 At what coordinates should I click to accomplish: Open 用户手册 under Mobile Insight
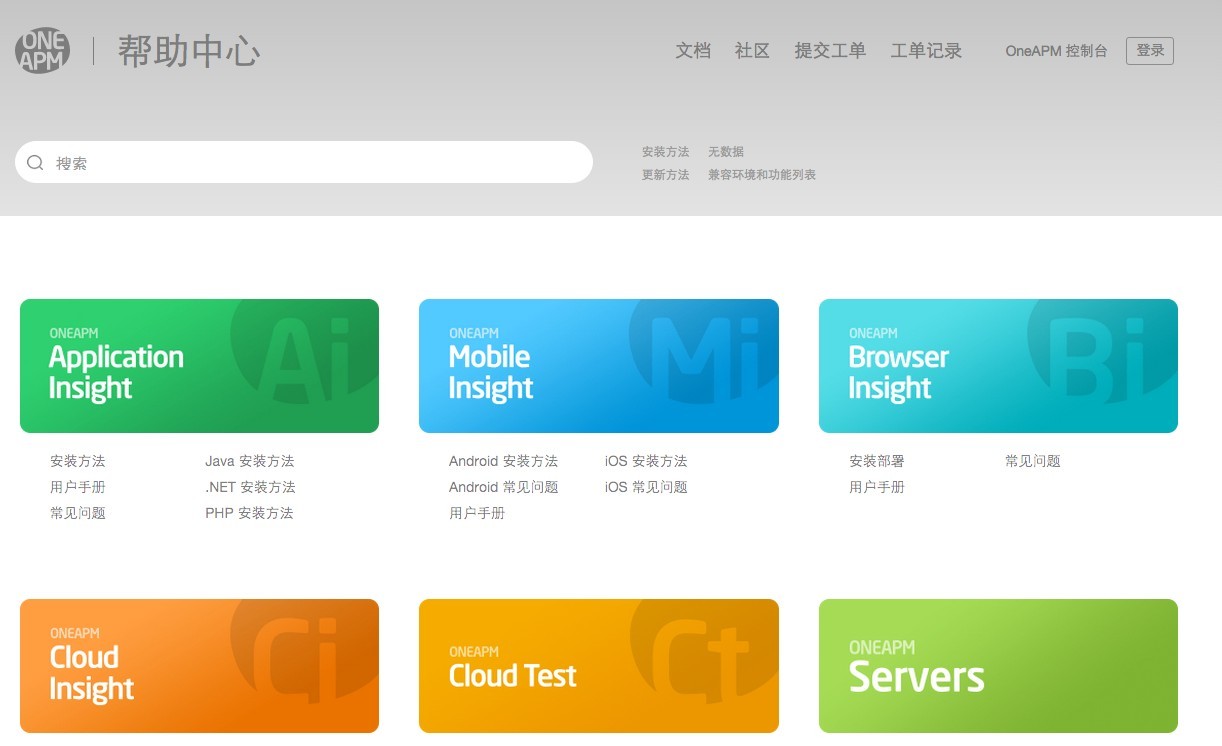[477, 513]
